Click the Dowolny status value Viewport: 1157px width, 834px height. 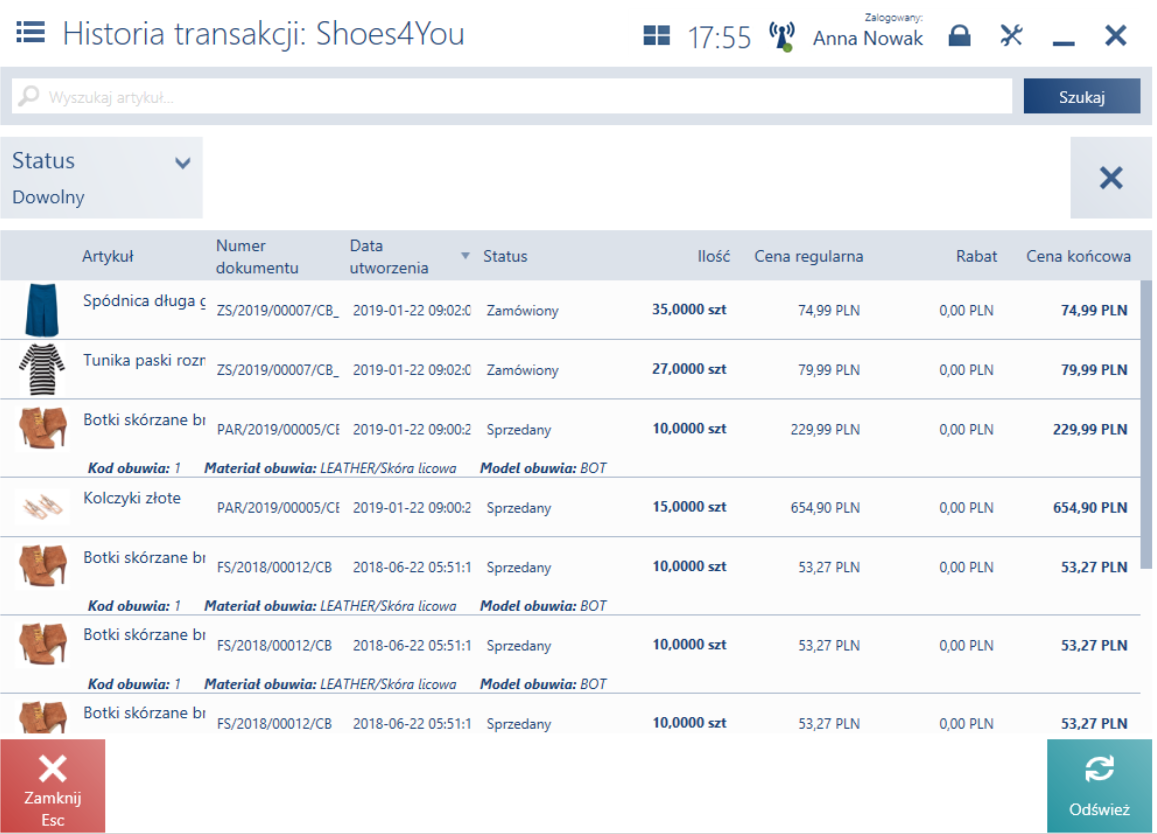click(48, 197)
